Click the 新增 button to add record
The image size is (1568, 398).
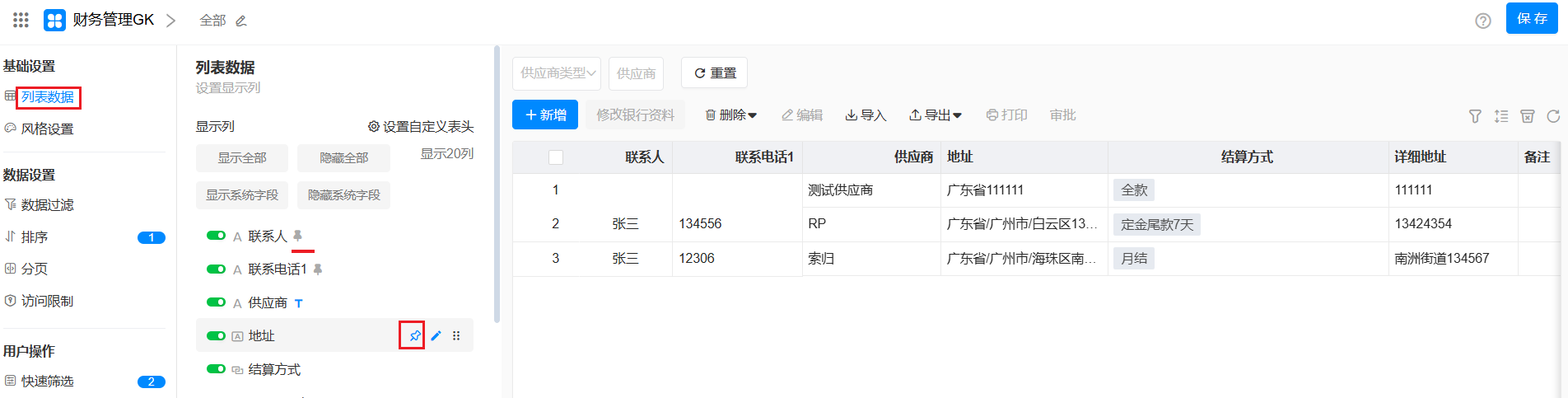click(545, 115)
